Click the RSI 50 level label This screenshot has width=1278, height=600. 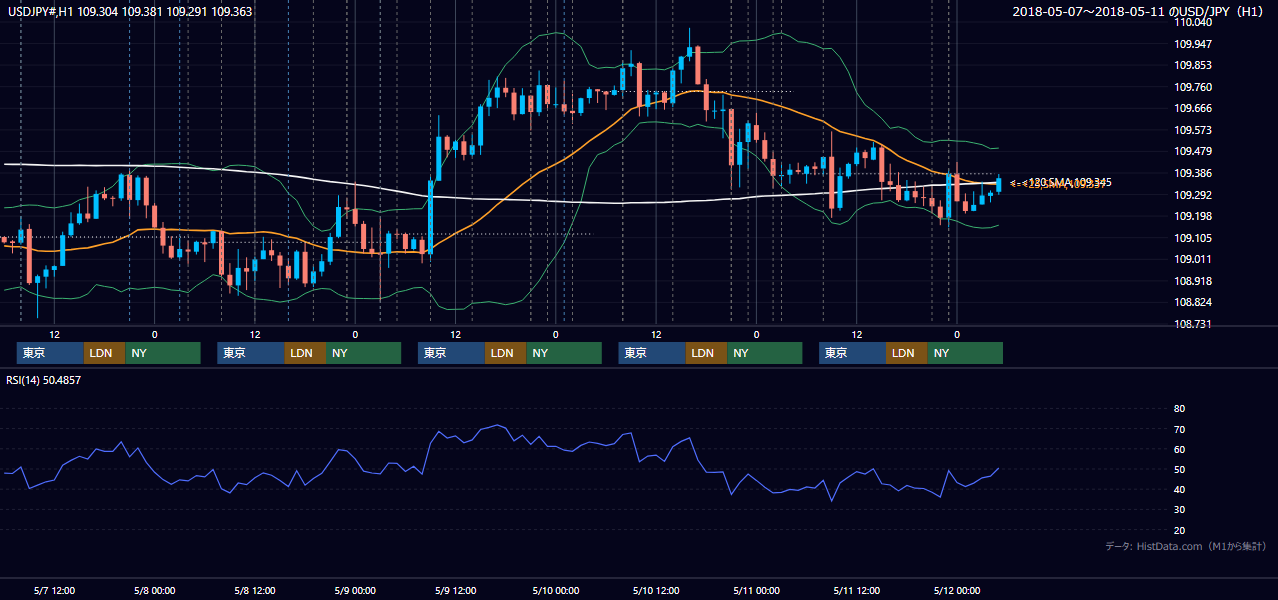coord(1179,469)
